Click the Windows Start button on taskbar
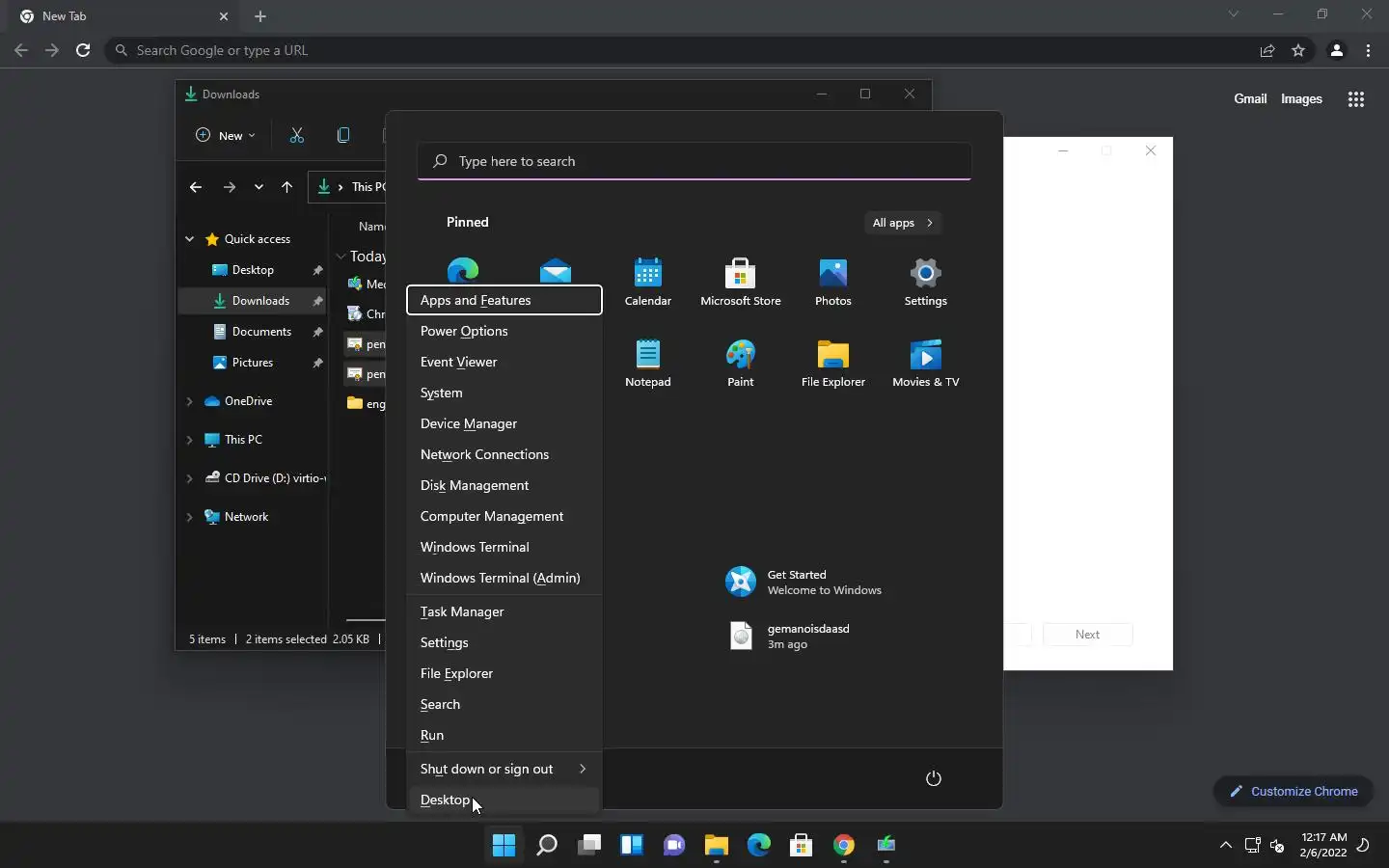 [x=504, y=846]
